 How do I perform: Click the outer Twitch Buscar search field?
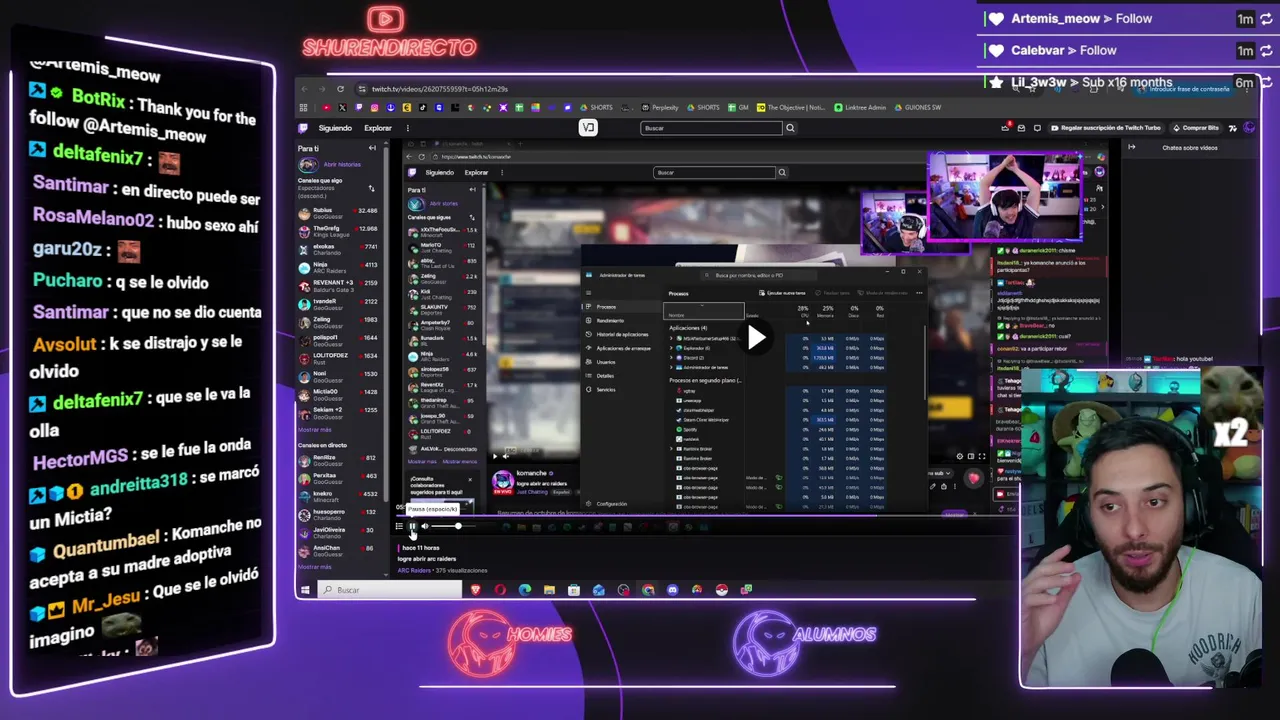click(x=711, y=128)
